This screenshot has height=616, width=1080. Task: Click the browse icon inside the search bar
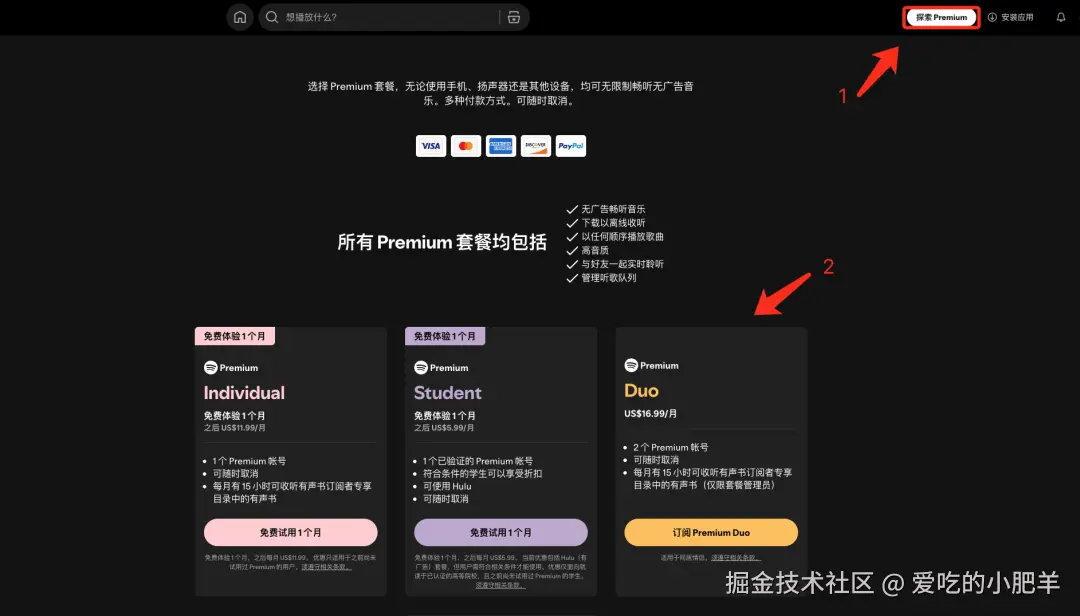pos(514,17)
